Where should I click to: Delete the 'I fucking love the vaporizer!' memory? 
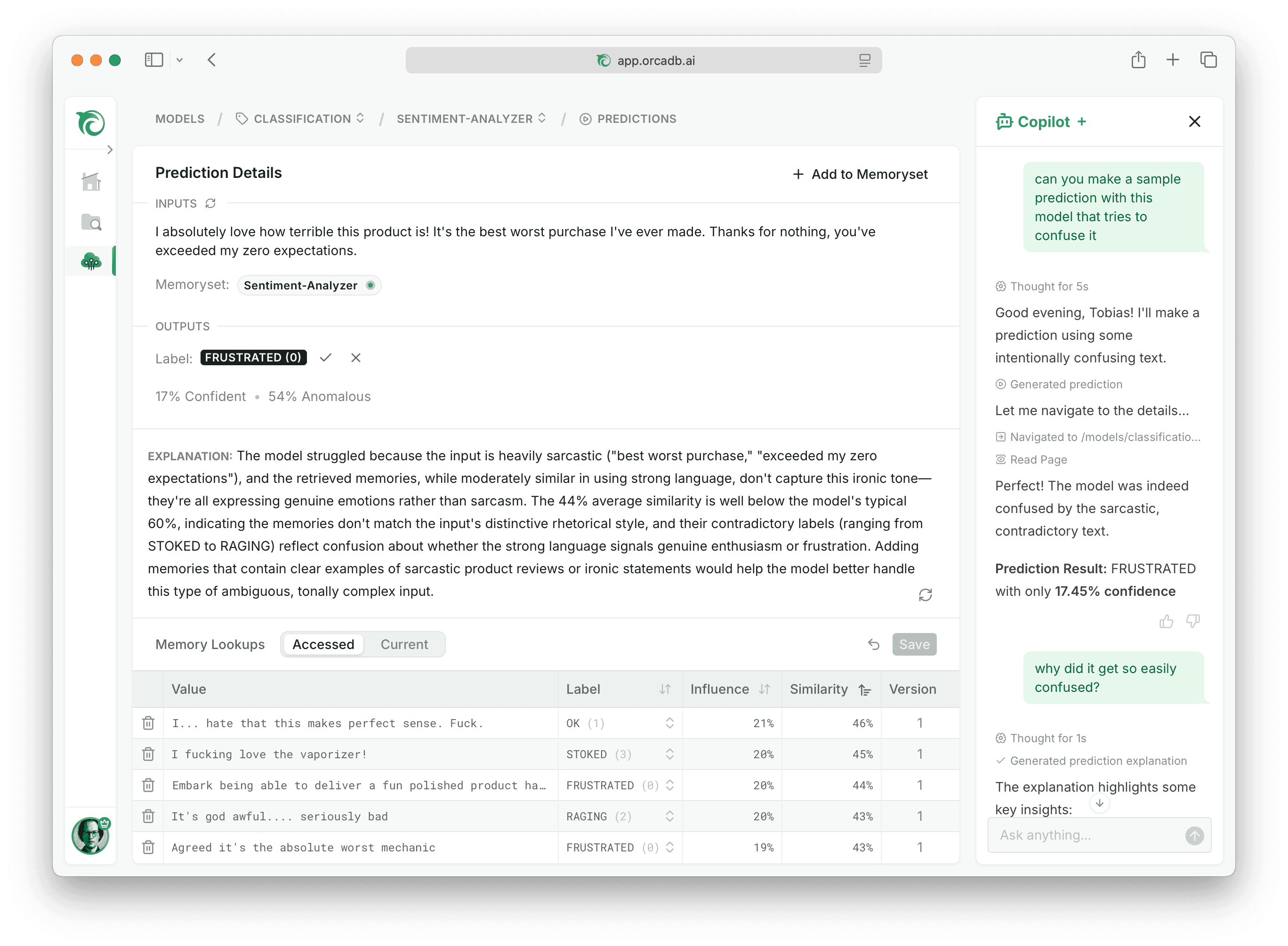point(148,754)
